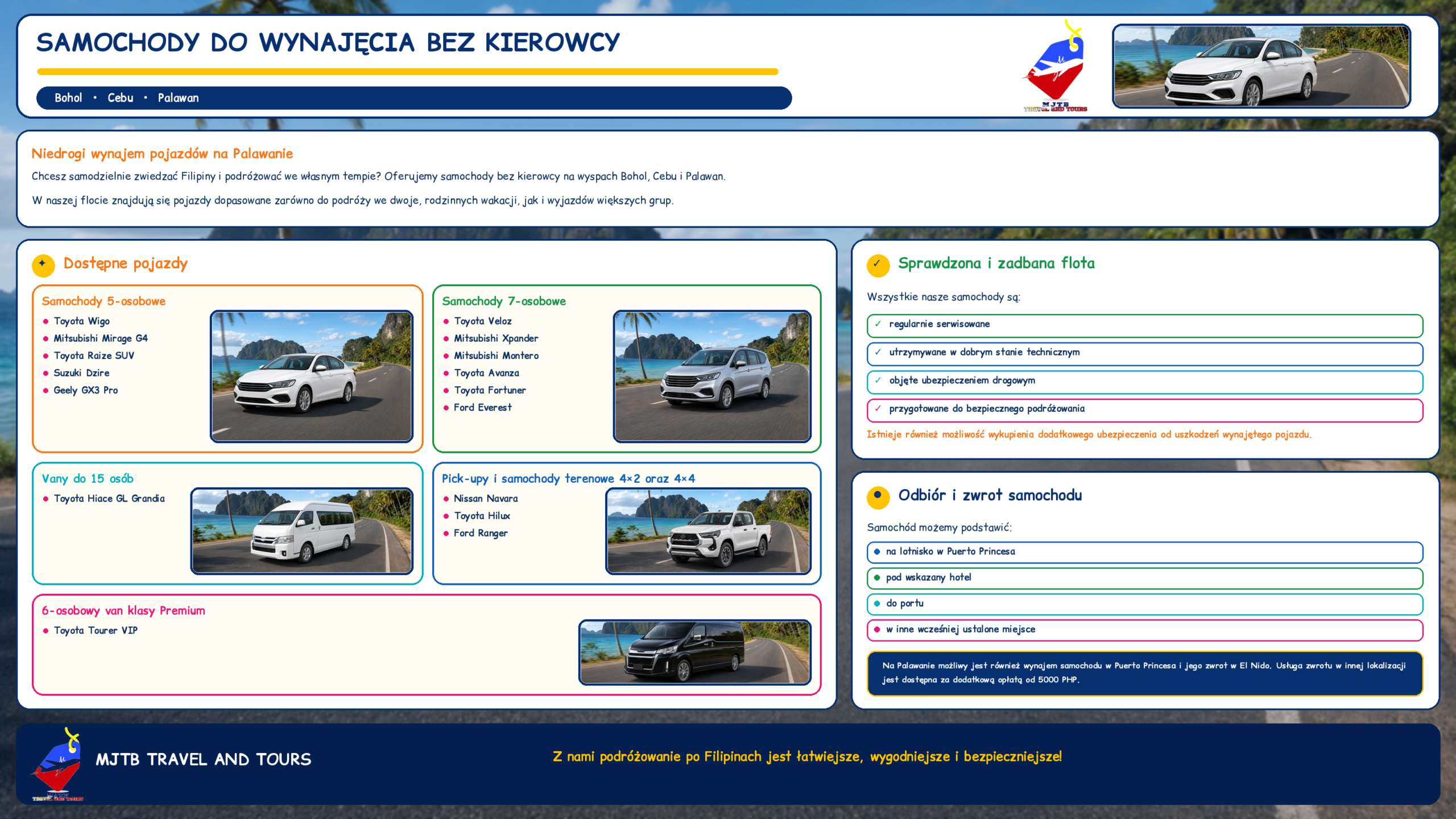Select Geely GX3 Pro in the list
Image resolution: width=1456 pixels, height=819 pixels.
[x=86, y=390]
